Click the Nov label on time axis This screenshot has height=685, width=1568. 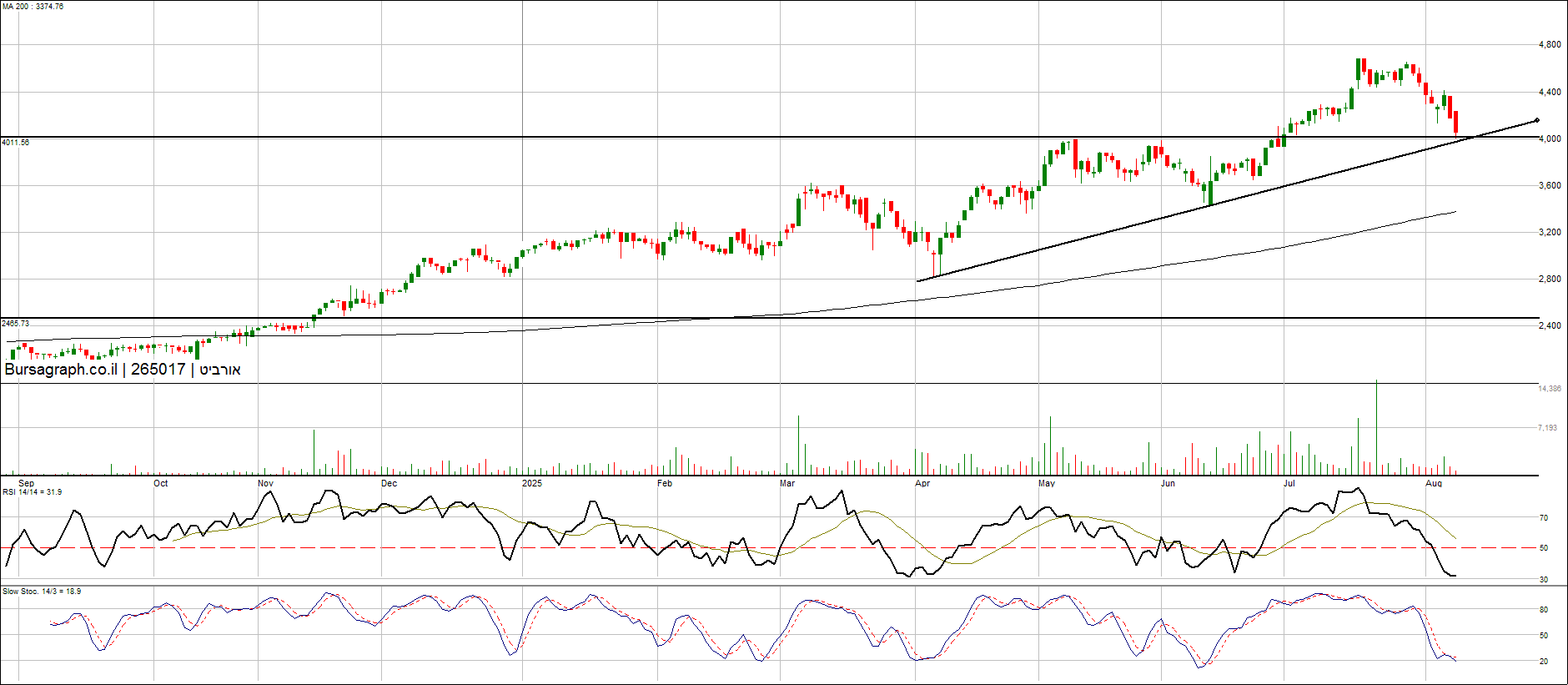[265, 484]
